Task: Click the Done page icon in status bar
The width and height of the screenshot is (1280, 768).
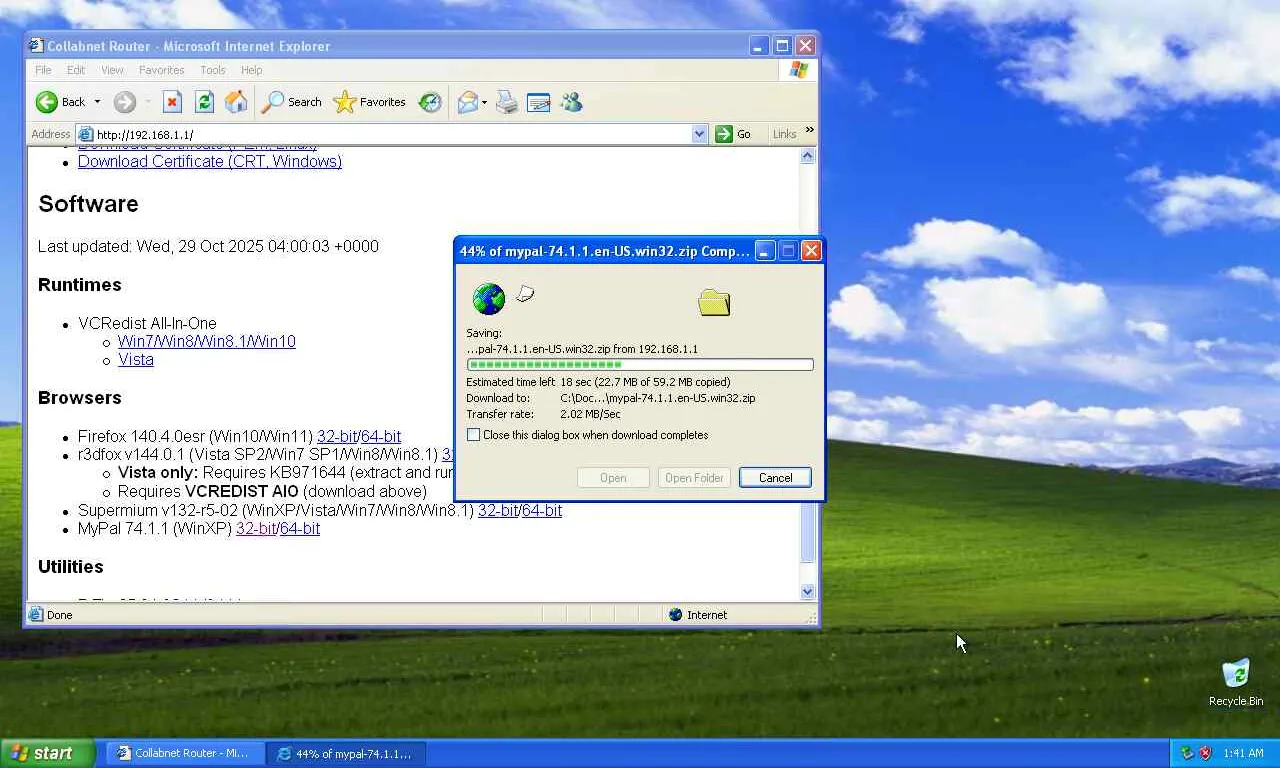Action: coord(36,615)
